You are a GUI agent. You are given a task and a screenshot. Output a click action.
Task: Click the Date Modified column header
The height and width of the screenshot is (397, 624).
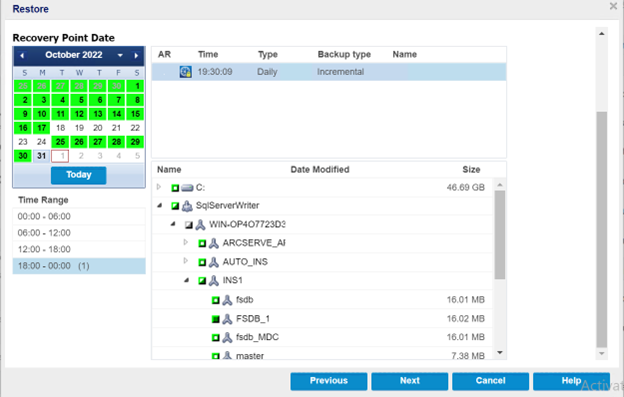(320, 170)
